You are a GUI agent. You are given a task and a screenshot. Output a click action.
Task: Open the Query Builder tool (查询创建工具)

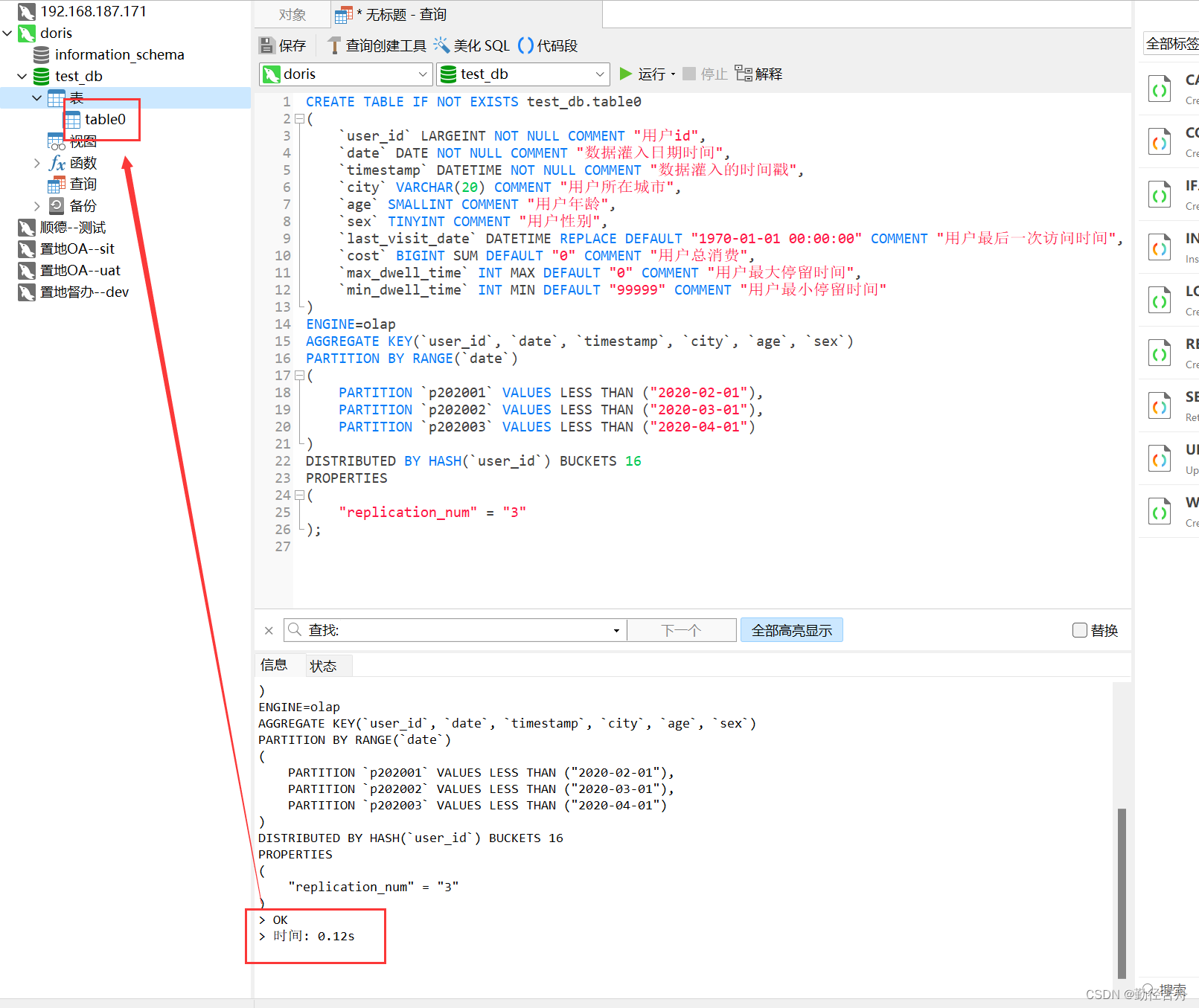pyautogui.click(x=377, y=45)
